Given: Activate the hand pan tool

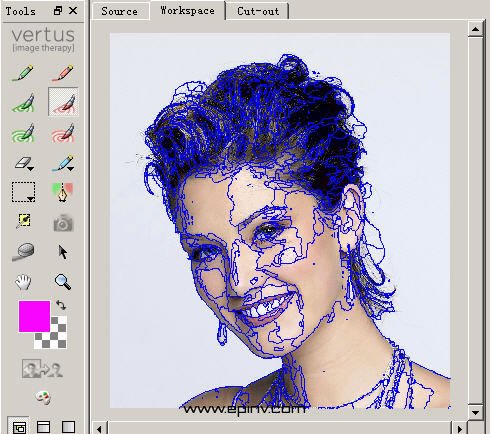Looking at the screenshot, I should click(23, 282).
